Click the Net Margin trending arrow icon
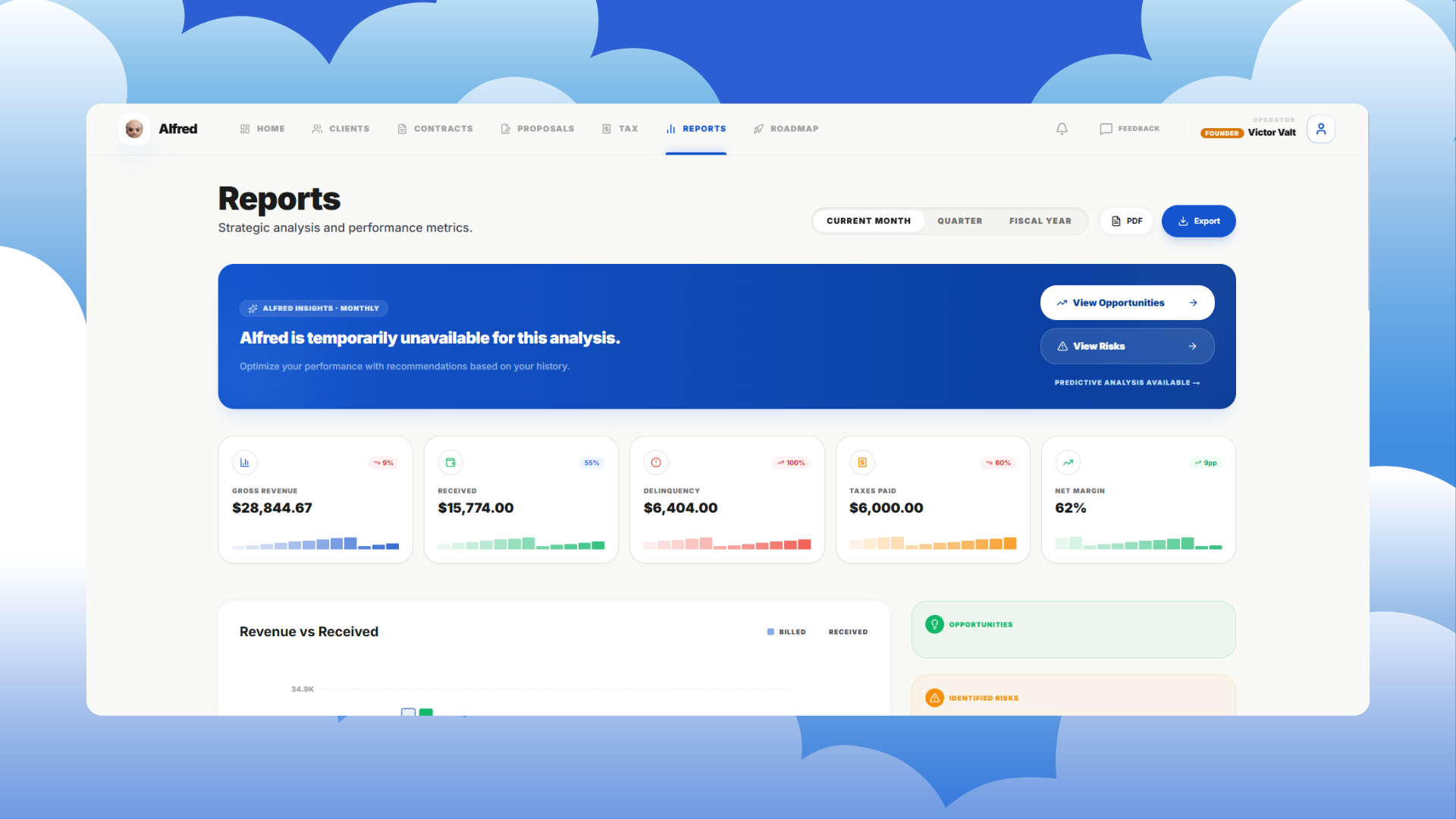This screenshot has height=819, width=1456. coord(1068,463)
